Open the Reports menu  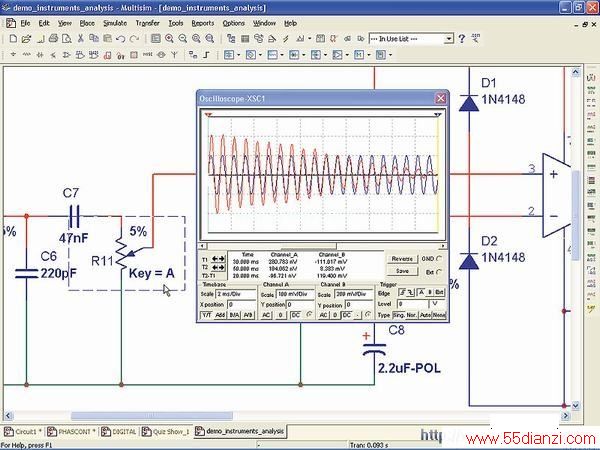pos(202,23)
